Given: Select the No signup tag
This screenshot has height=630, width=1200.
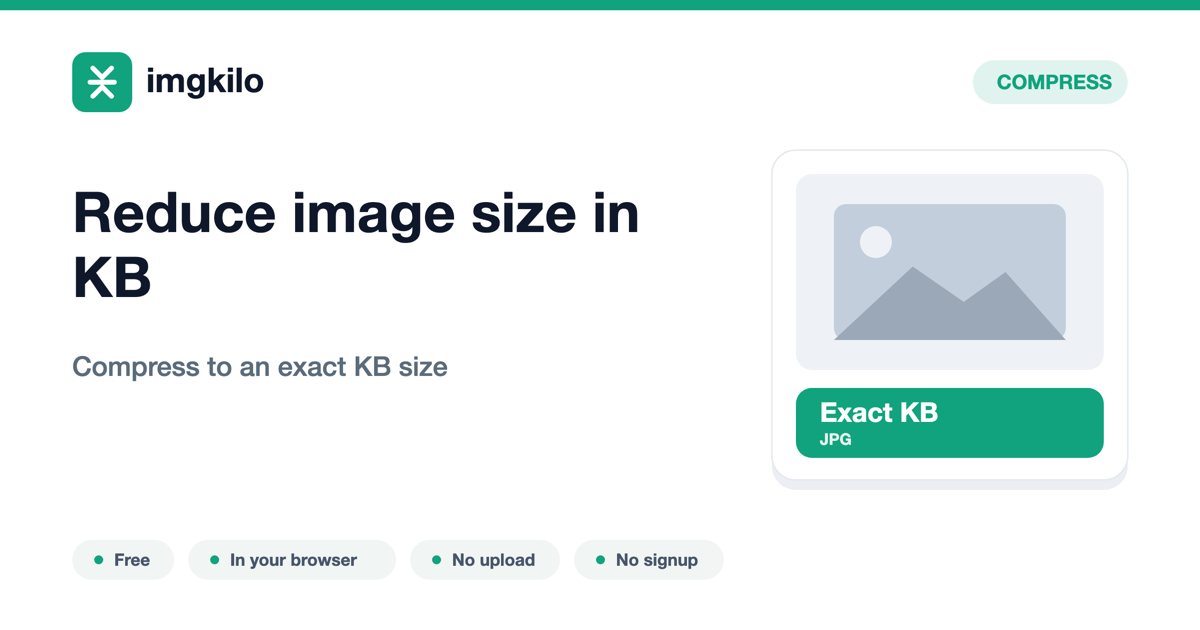Looking at the screenshot, I should point(649,560).
